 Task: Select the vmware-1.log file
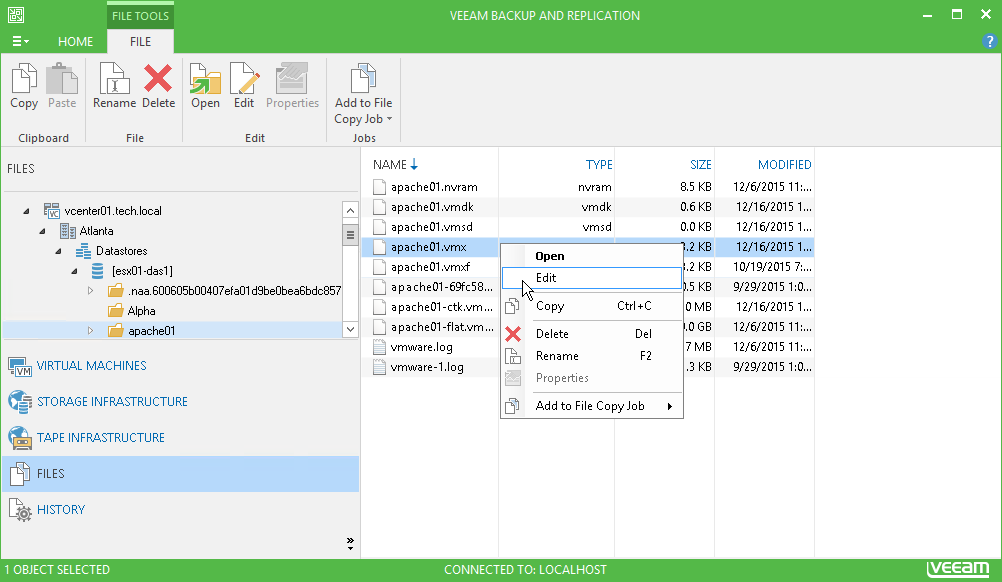point(427,367)
